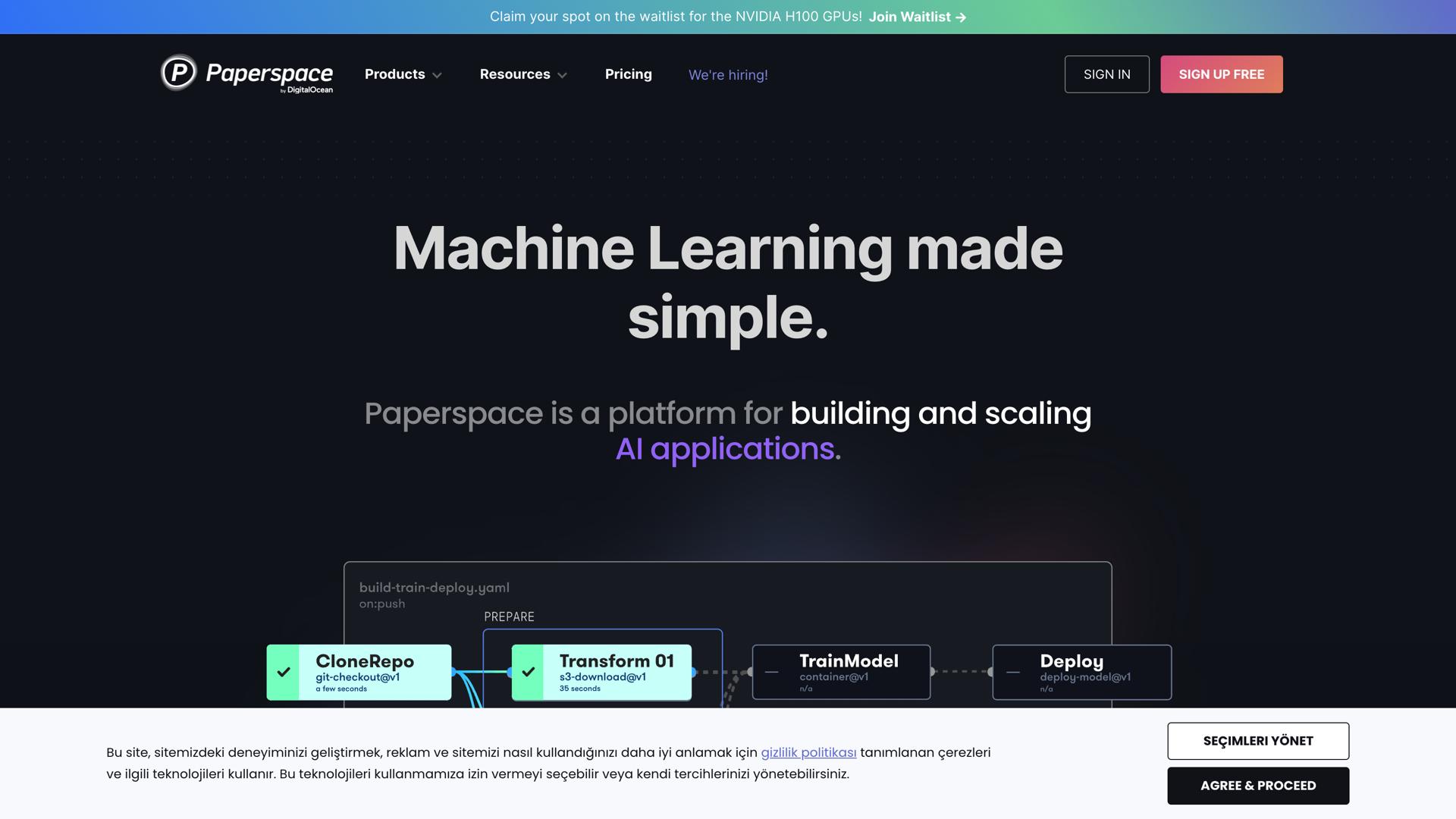Image resolution: width=1456 pixels, height=819 pixels.
Task: Open the Products menu
Action: point(394,74)
